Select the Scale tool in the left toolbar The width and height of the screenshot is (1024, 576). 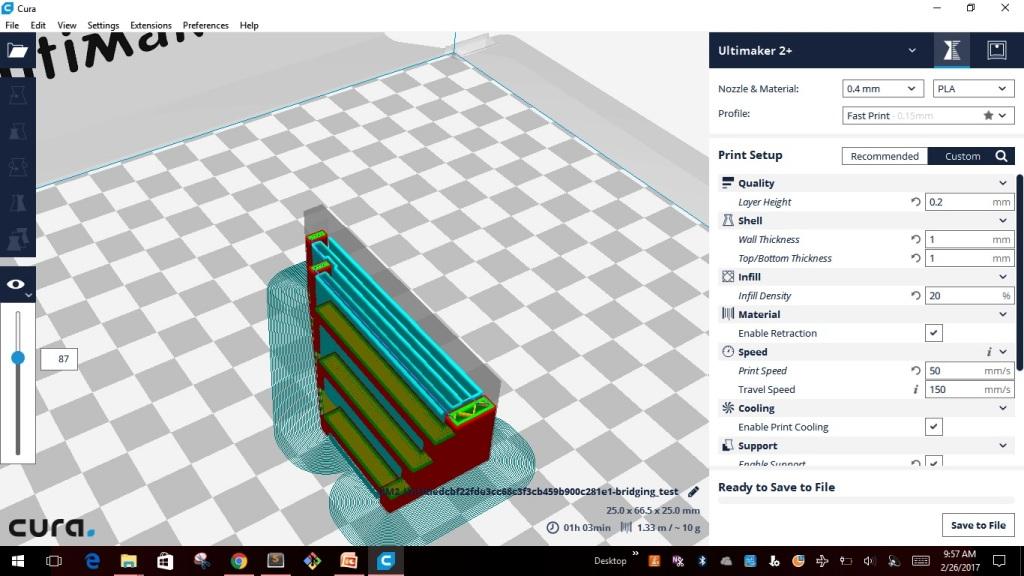[18, 132]
